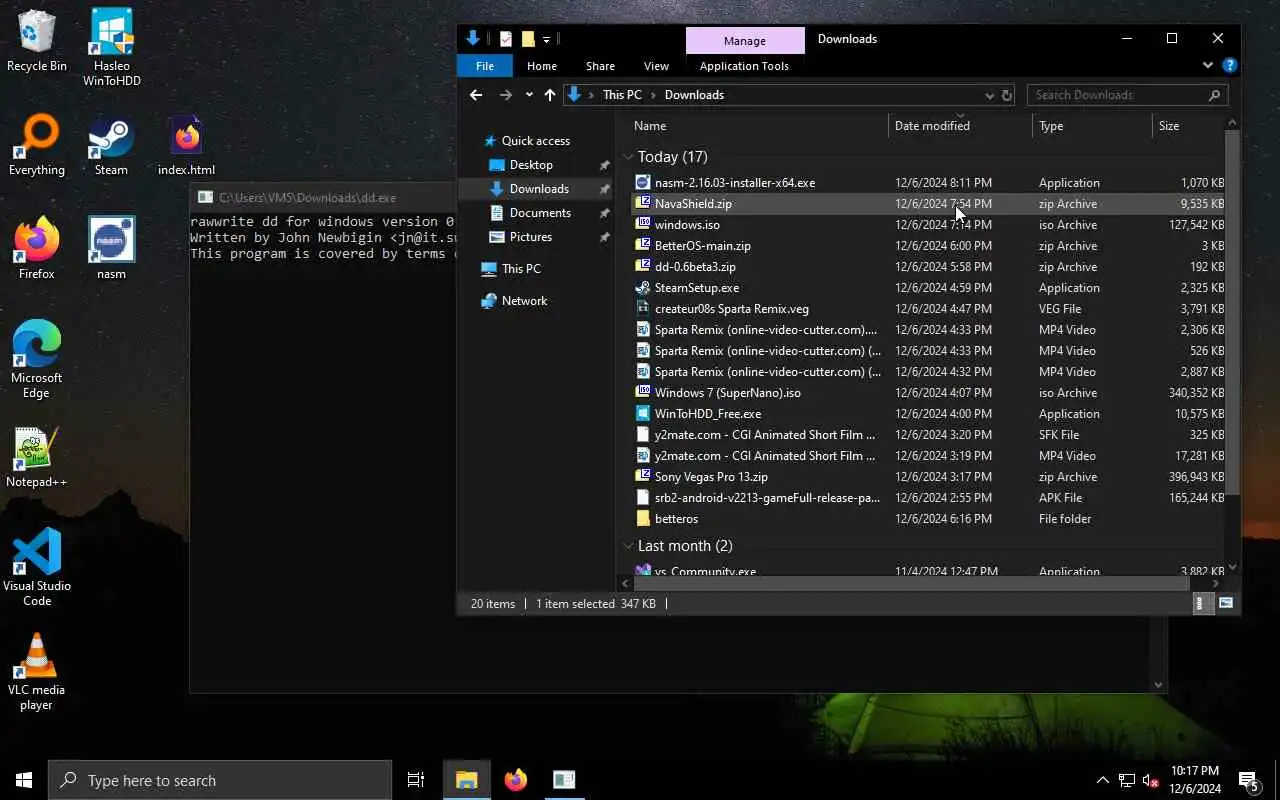The width and height of the screenshot is (1280, 800).
Task: Collapse the Last month (2) group
Action: [628, 546]
